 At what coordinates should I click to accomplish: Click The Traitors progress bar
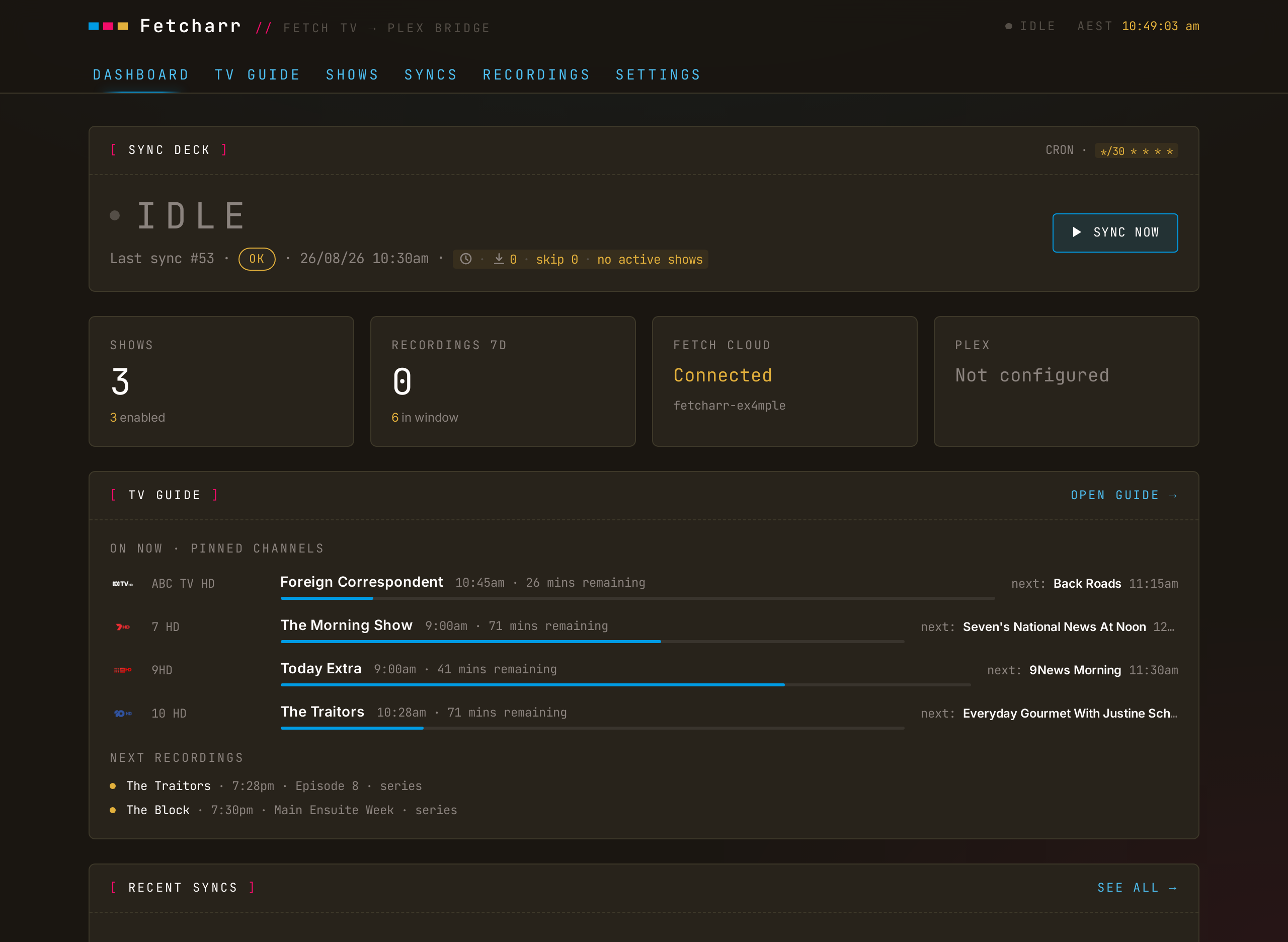coord(592,728)
